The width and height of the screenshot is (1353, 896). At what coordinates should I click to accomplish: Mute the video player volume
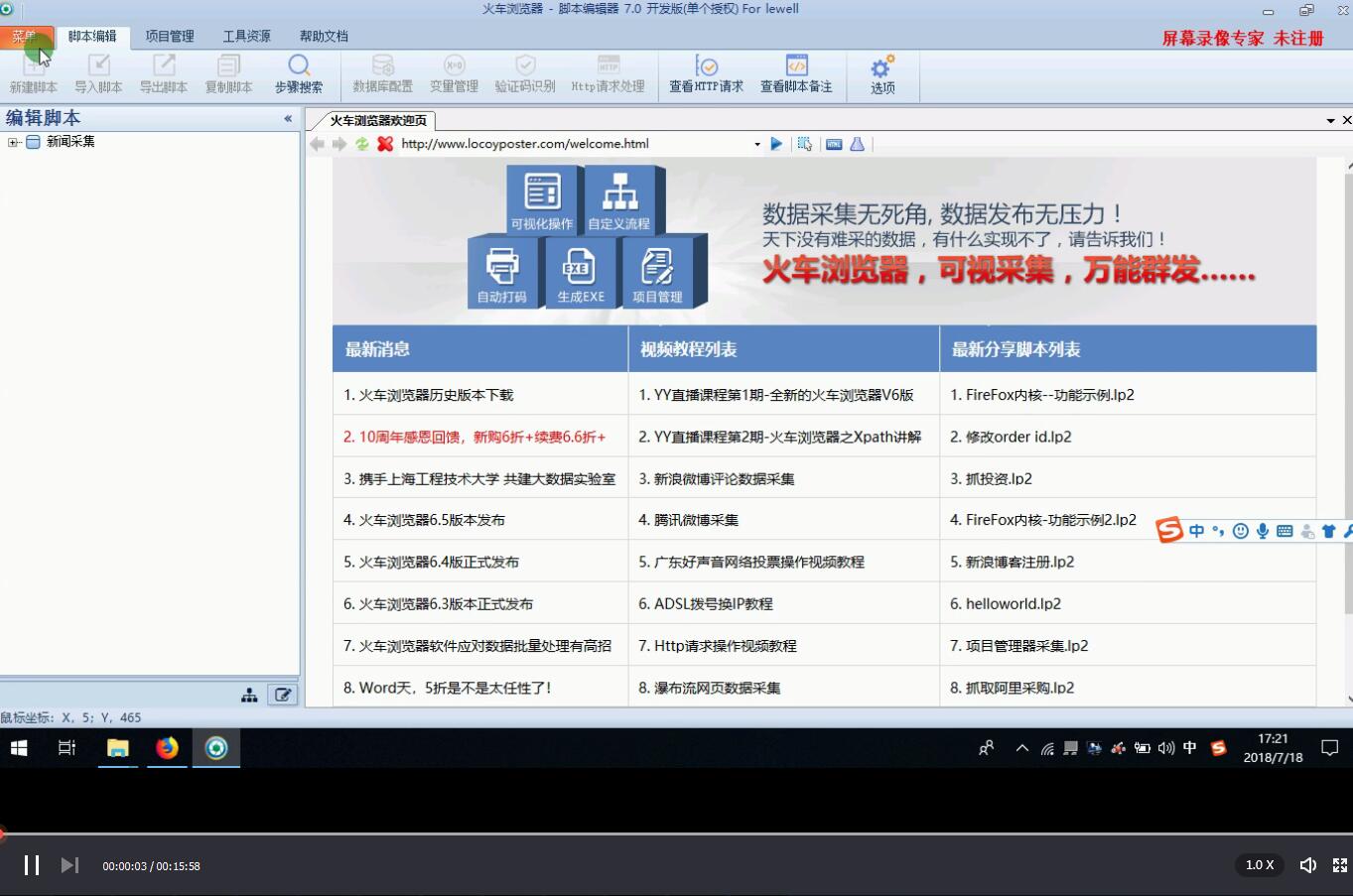tap(1308, 865)
